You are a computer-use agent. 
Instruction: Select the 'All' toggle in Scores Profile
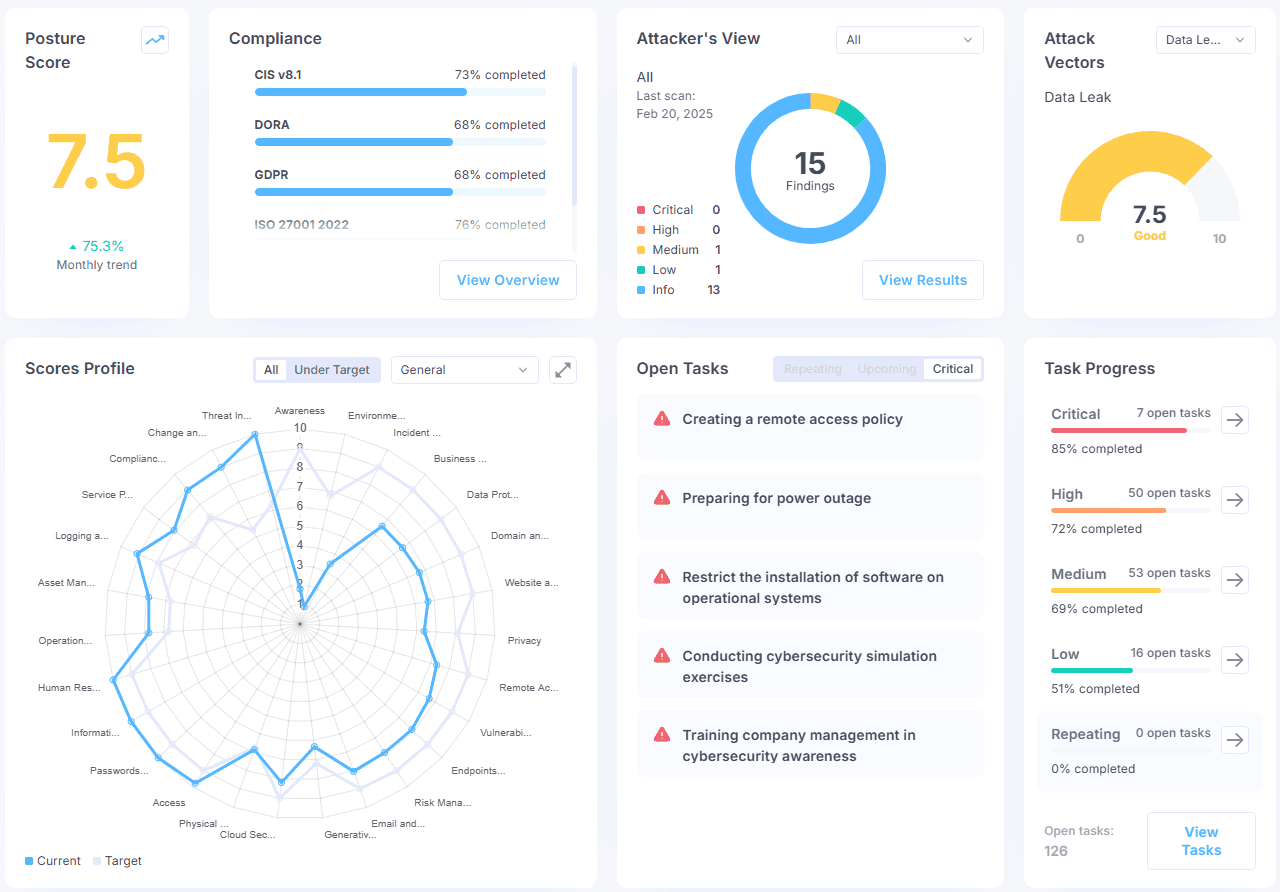pyautogui.click(x=271, y=370)
